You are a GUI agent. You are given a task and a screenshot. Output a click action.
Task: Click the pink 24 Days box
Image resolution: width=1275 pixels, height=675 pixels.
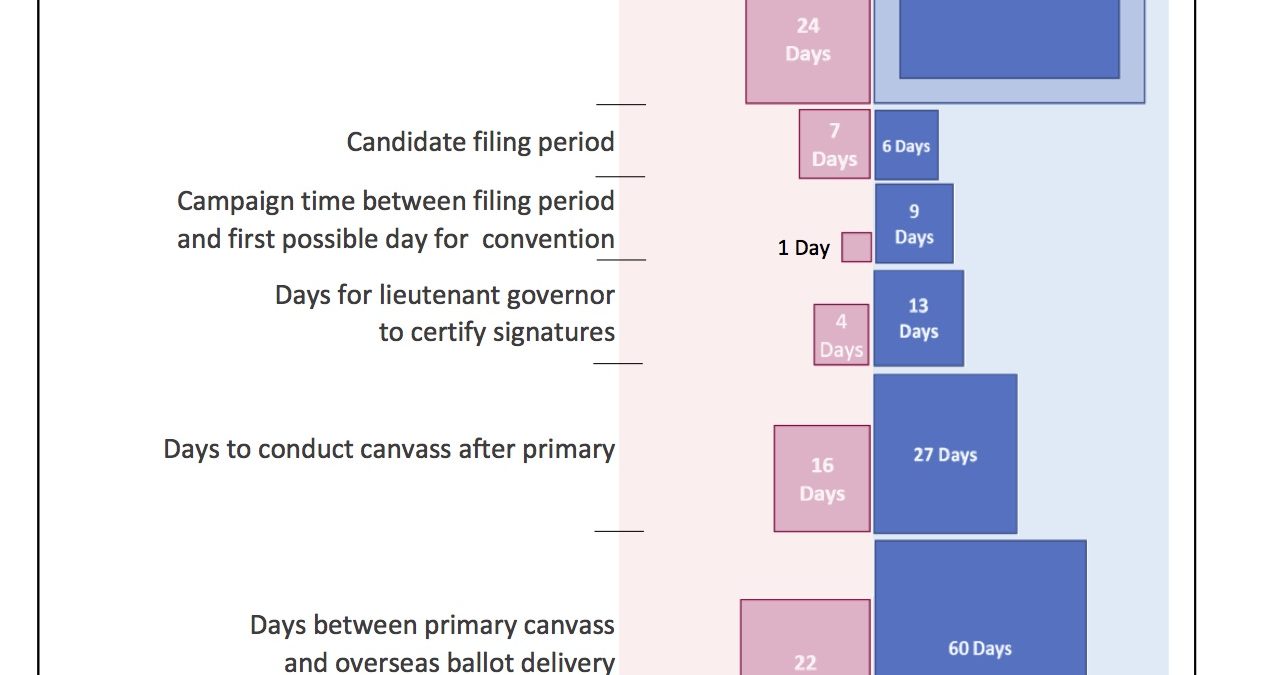coord(807,50)
